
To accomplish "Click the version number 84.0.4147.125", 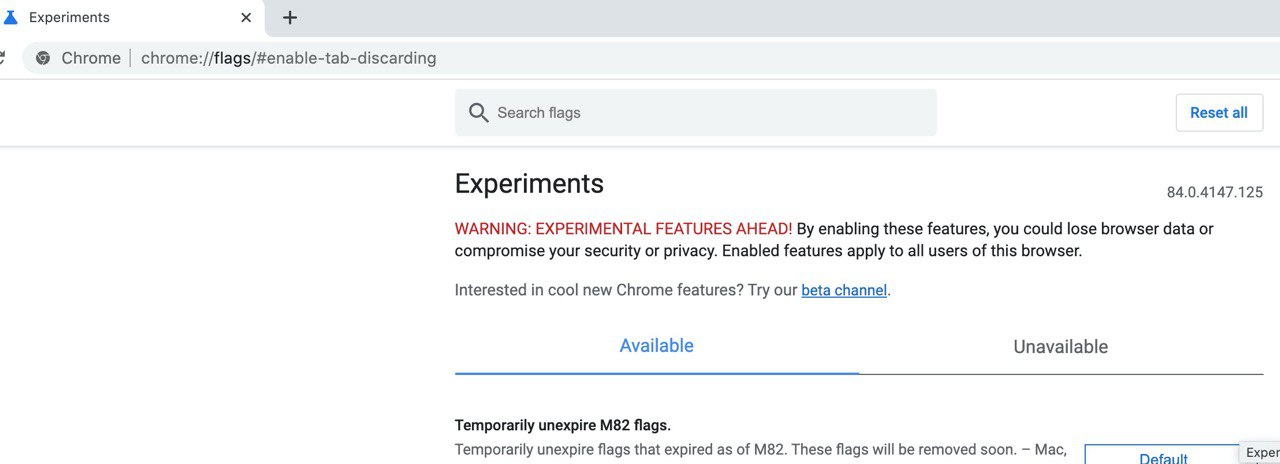I will coord(1215,192).
